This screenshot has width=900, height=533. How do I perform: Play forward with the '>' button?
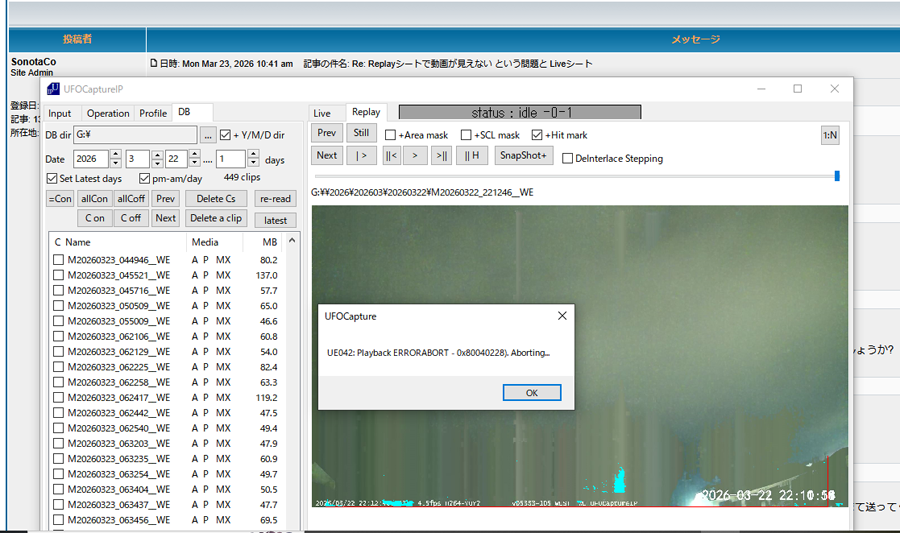point(415,155)
